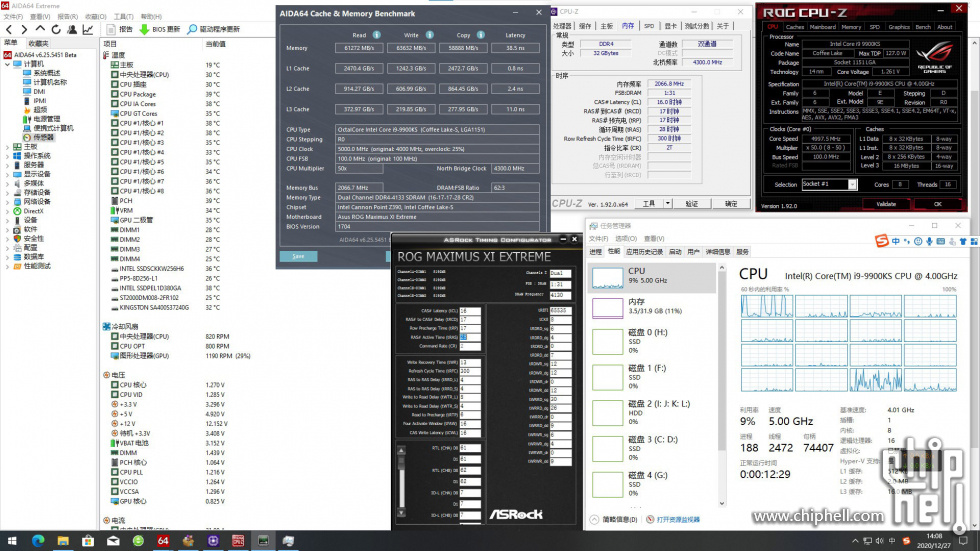
Task: Switch to 详细信息 tab in Task Manager
Action: pos(718,252)
